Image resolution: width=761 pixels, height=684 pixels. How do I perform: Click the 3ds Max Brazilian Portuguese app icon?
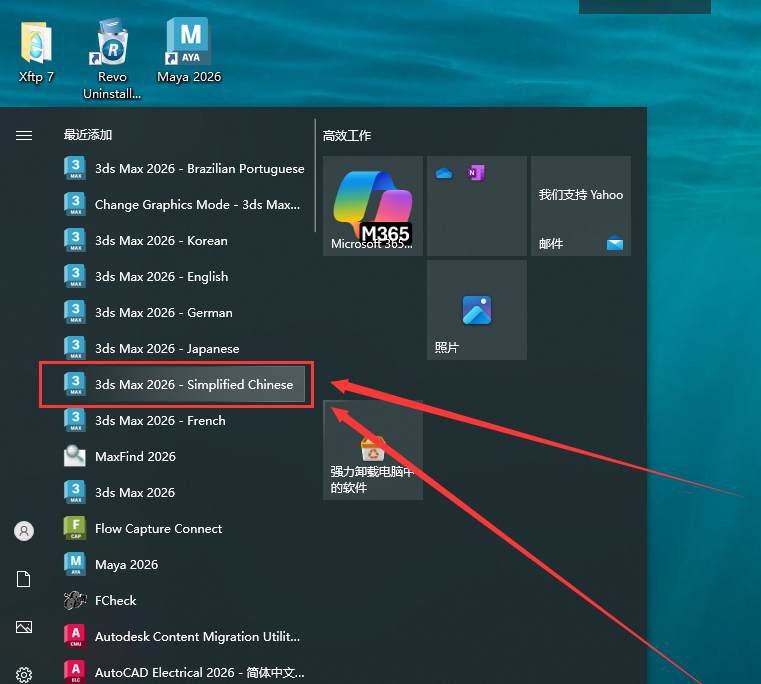75,168
